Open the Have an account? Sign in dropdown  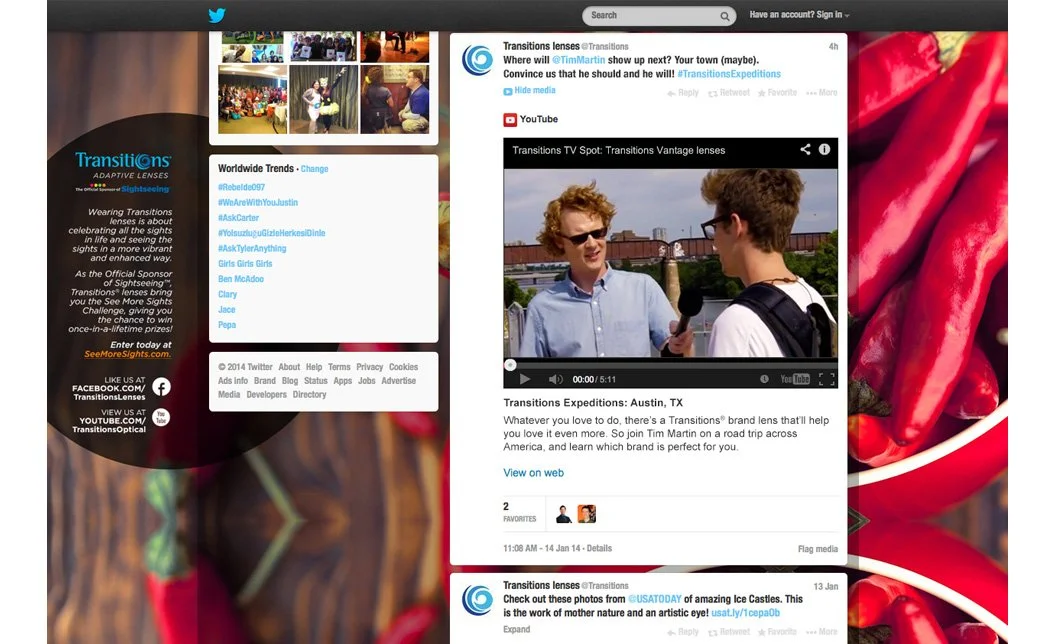tap(799, 15)
